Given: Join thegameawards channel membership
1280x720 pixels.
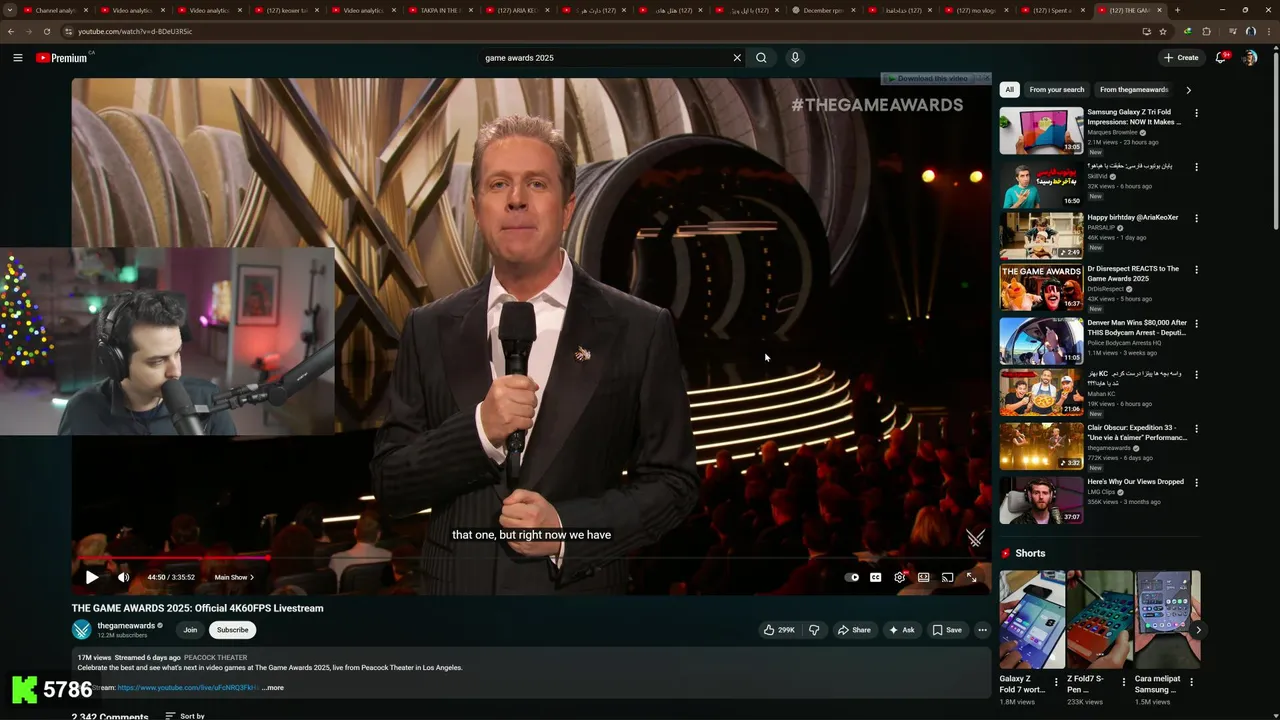Looking at the screenshot, I should pos(190,630).
